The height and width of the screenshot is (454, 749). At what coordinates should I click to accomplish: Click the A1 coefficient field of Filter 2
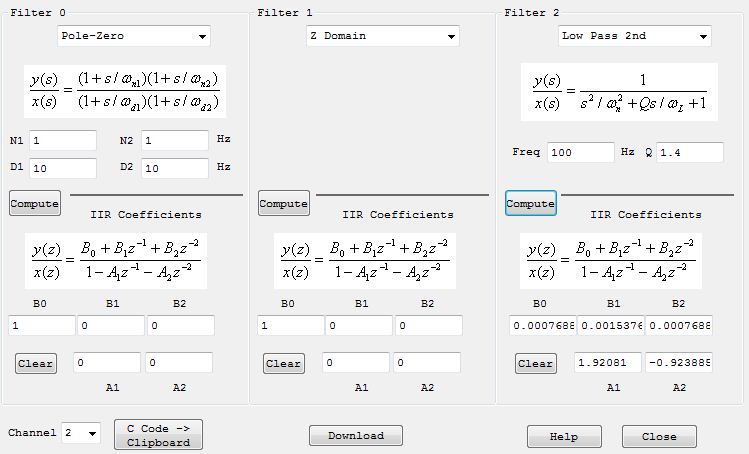[x=608, y=362]
